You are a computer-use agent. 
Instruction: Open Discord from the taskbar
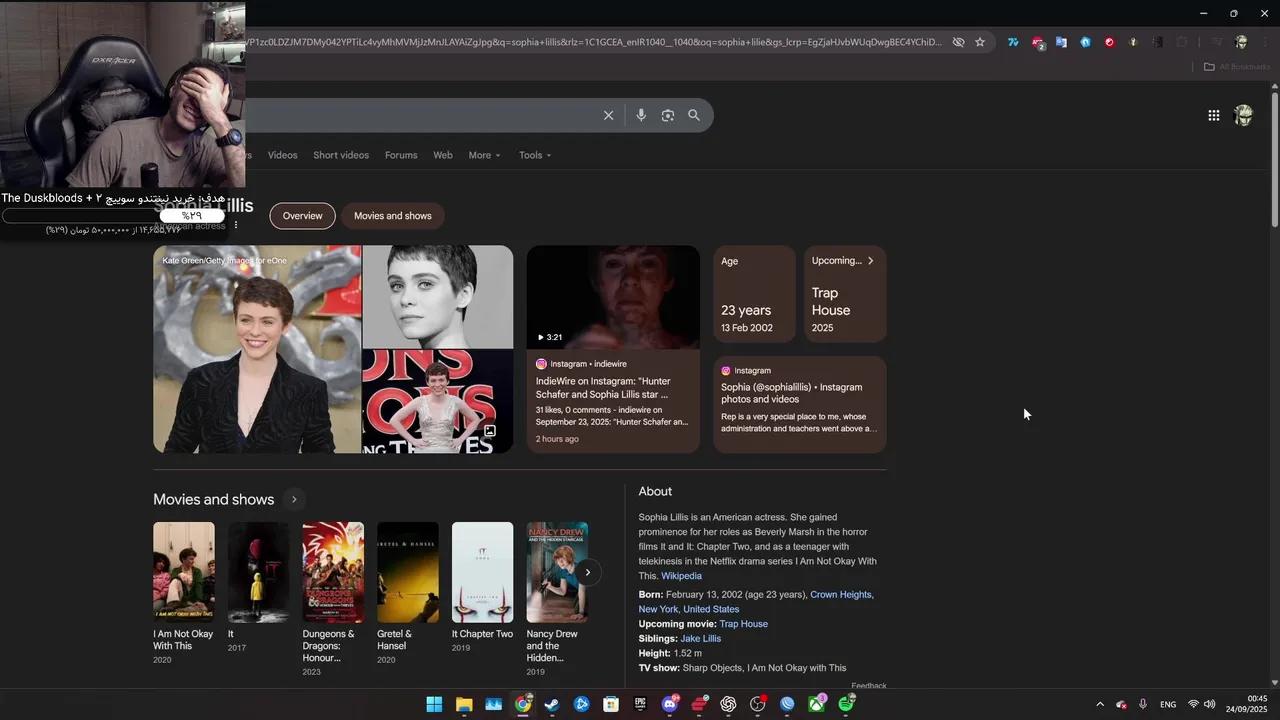pyautogui.click(x=670, y=704)
